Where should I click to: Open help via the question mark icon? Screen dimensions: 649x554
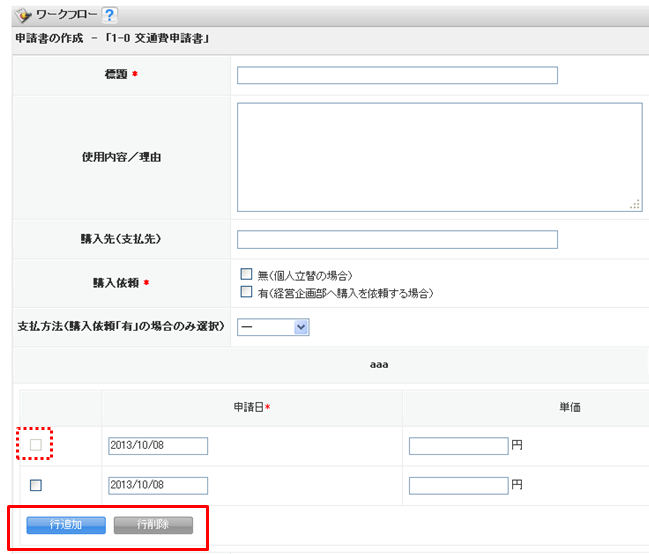click(110, 15)
